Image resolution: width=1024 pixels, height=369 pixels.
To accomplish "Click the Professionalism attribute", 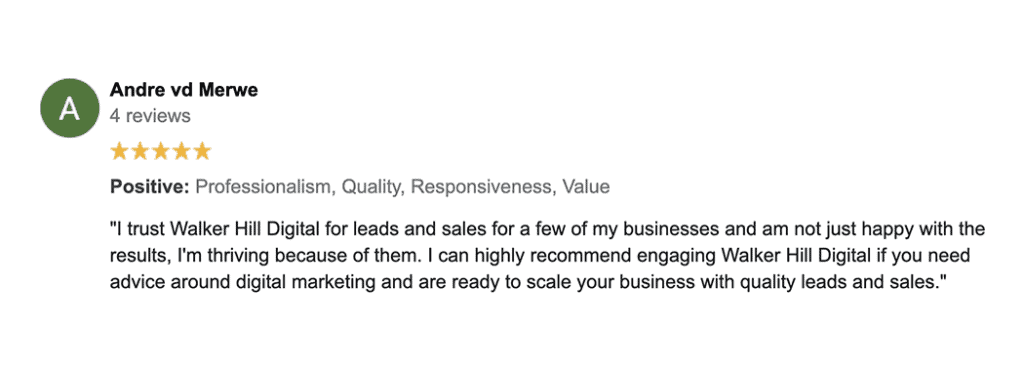I will pyautogui.click(x=266, y=187).
